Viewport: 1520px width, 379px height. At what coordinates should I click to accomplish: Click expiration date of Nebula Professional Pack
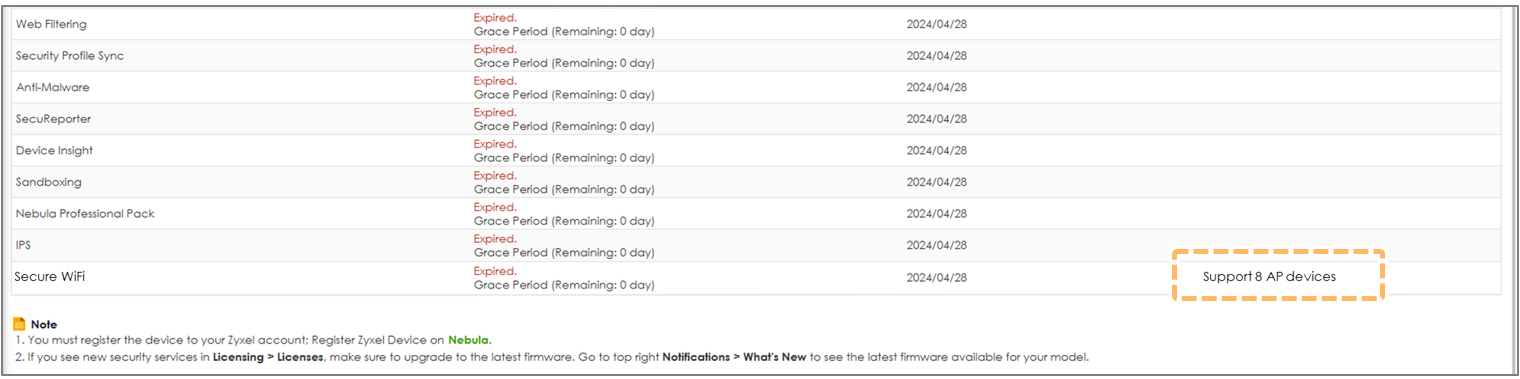(937, 214)
